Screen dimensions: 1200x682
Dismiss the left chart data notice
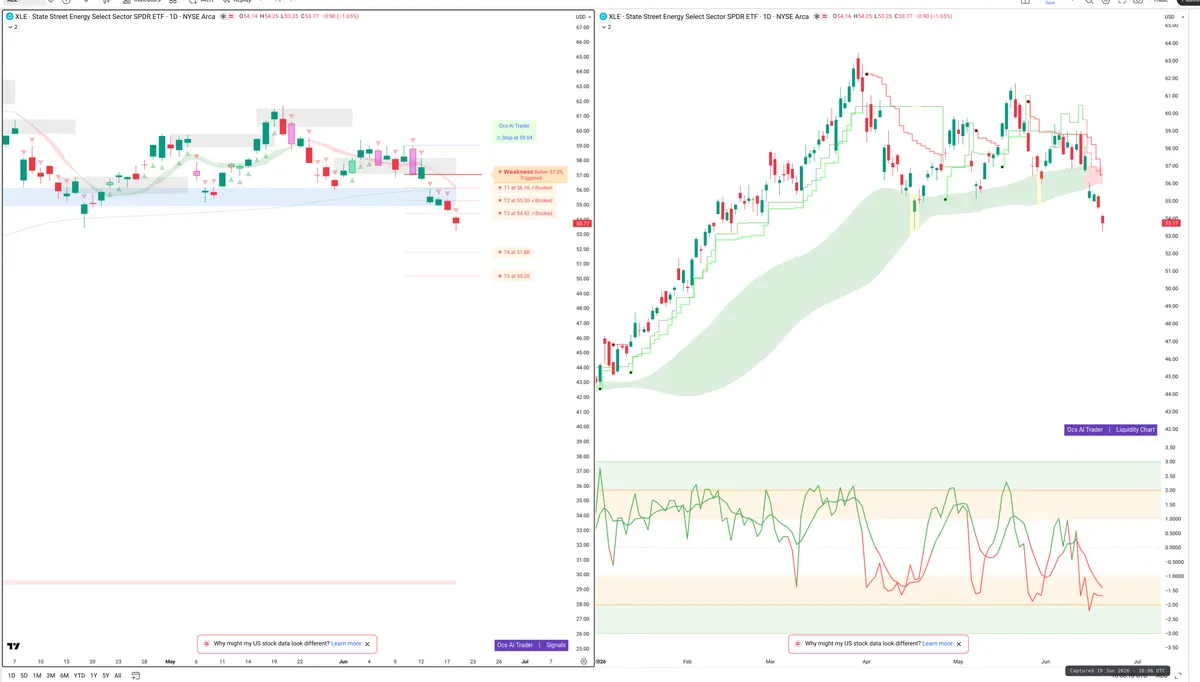click(x=368, y=644)
